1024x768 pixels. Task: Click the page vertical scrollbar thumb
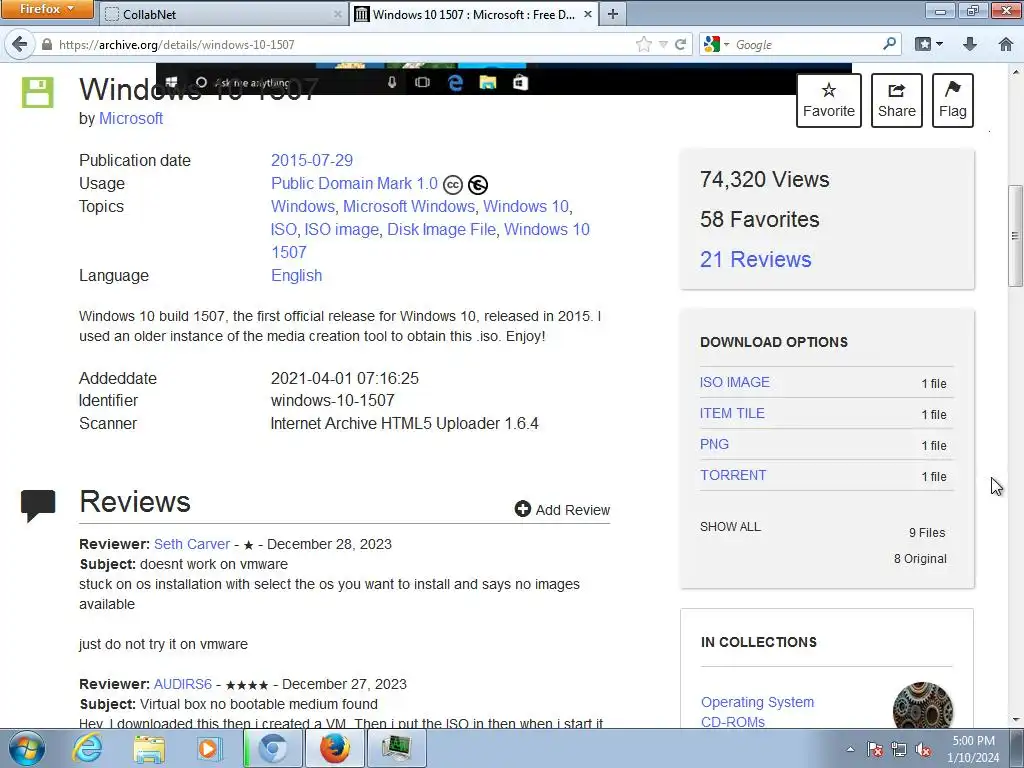tap(1015, 236)
